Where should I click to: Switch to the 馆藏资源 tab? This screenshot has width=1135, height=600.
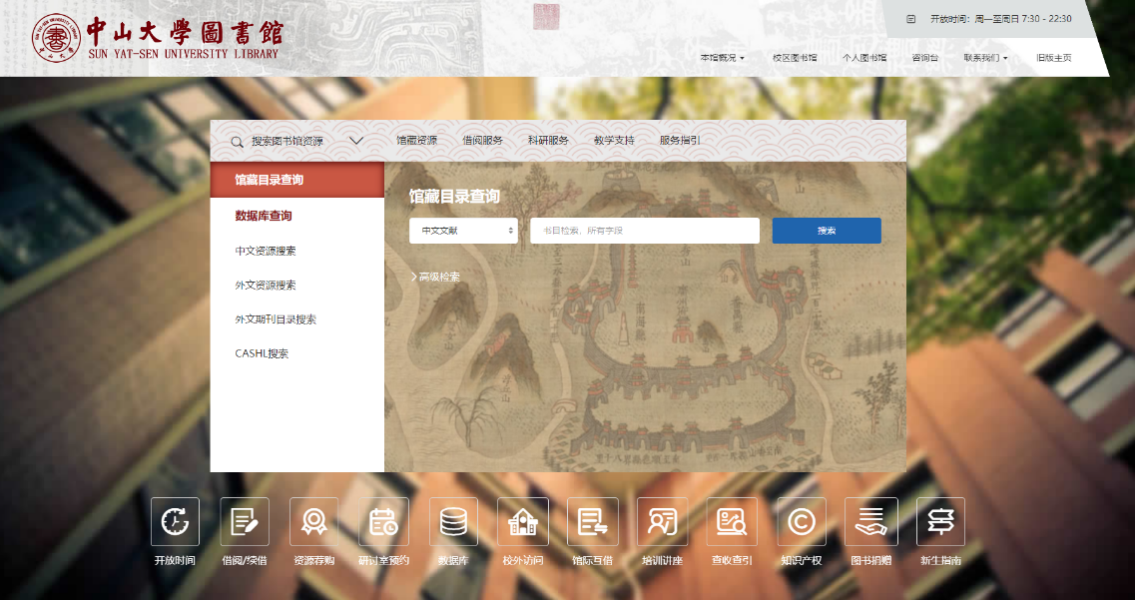tap(417, 140)
